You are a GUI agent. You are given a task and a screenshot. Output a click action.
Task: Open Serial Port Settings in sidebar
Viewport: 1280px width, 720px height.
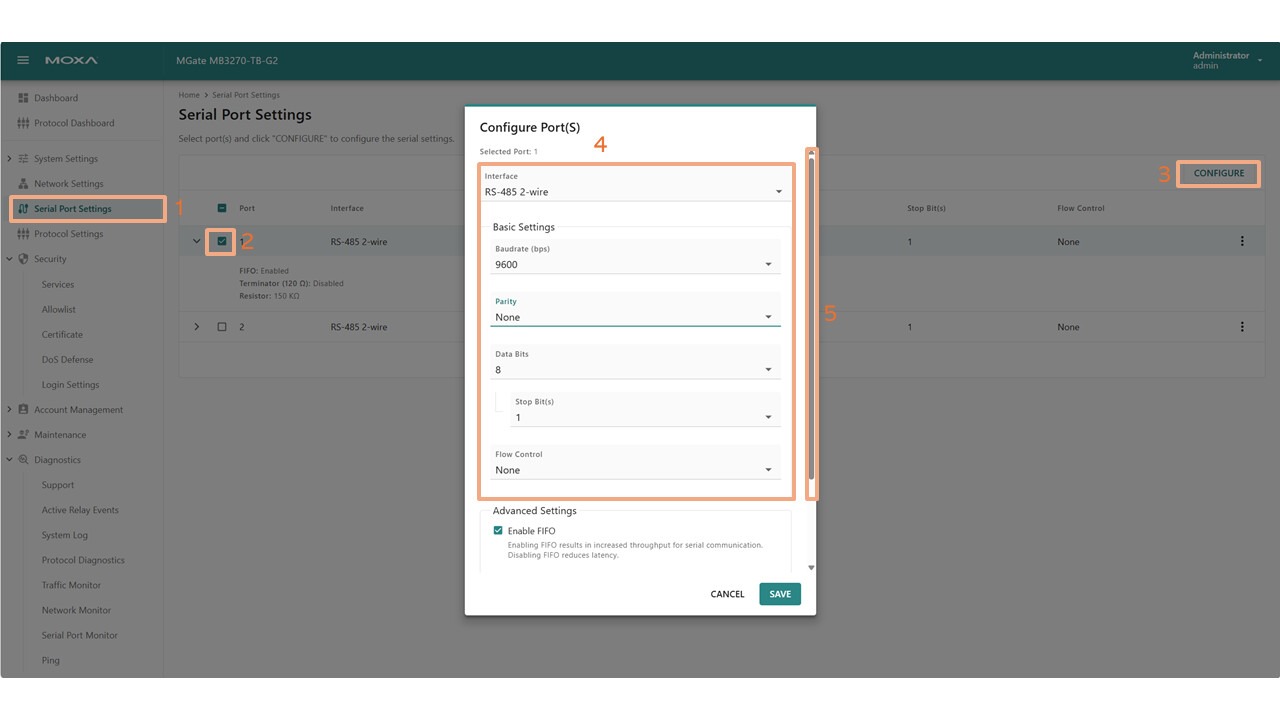pos(73,209)
